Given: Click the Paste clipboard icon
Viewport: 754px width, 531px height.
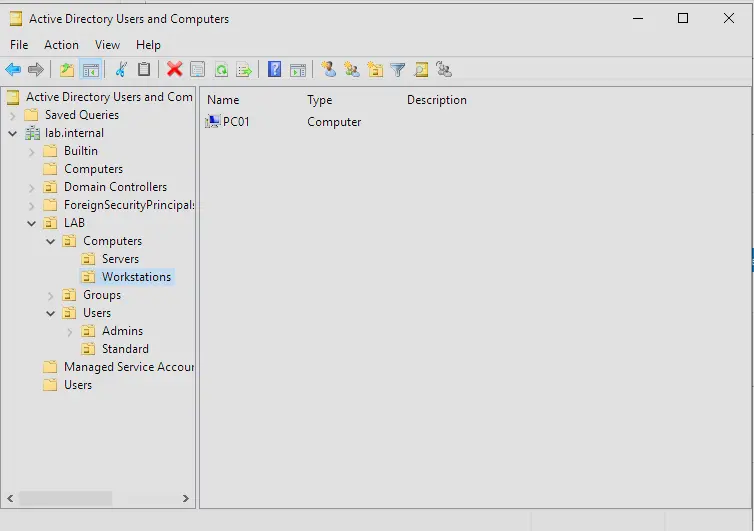Looking at the screenshot, I should (144, 70).
